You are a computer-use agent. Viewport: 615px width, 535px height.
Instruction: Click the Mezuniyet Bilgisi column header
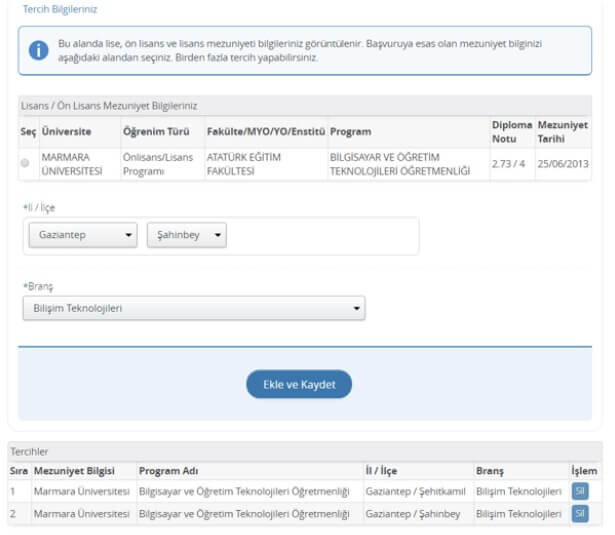tap(74, 471)
